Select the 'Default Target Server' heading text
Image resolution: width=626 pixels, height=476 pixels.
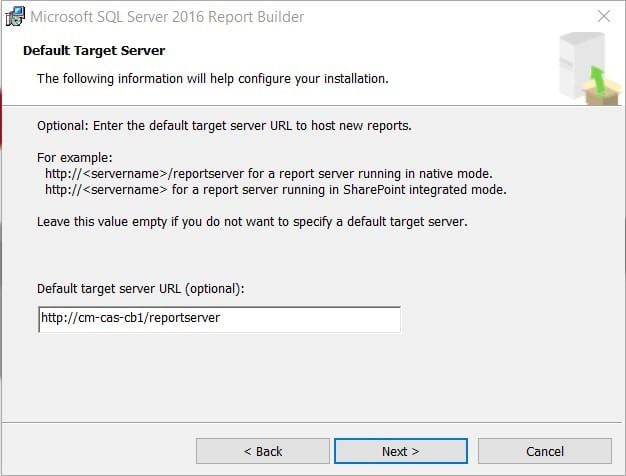(x=94, y=51)
